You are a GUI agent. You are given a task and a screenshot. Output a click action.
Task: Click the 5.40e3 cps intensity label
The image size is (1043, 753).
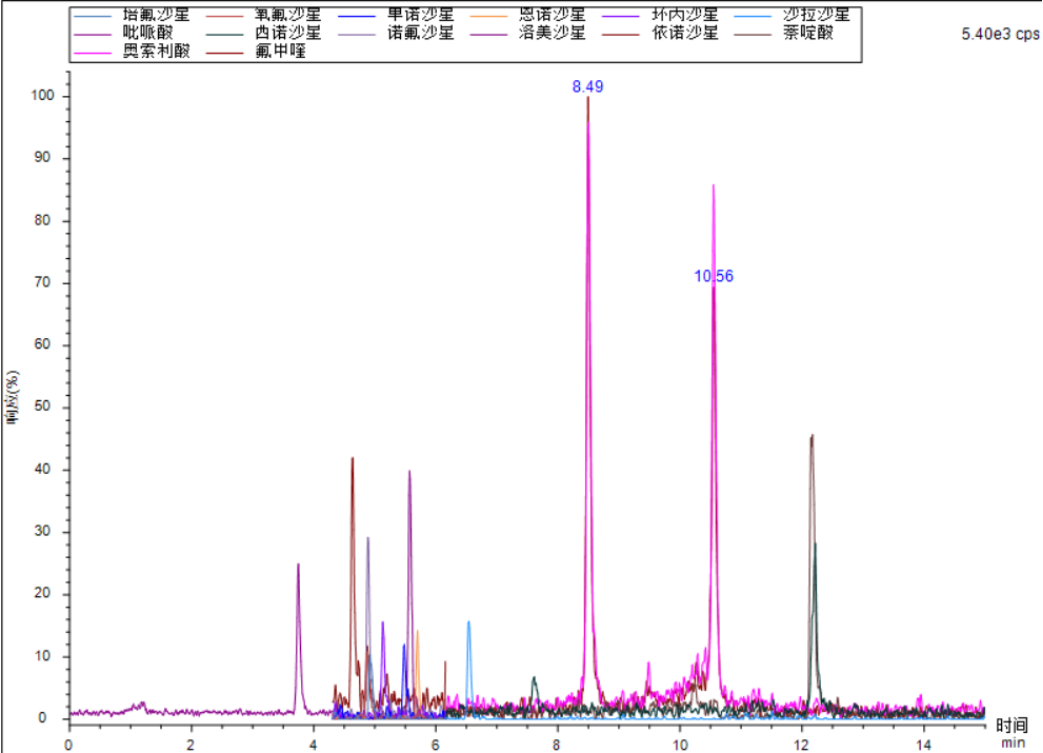998,34
